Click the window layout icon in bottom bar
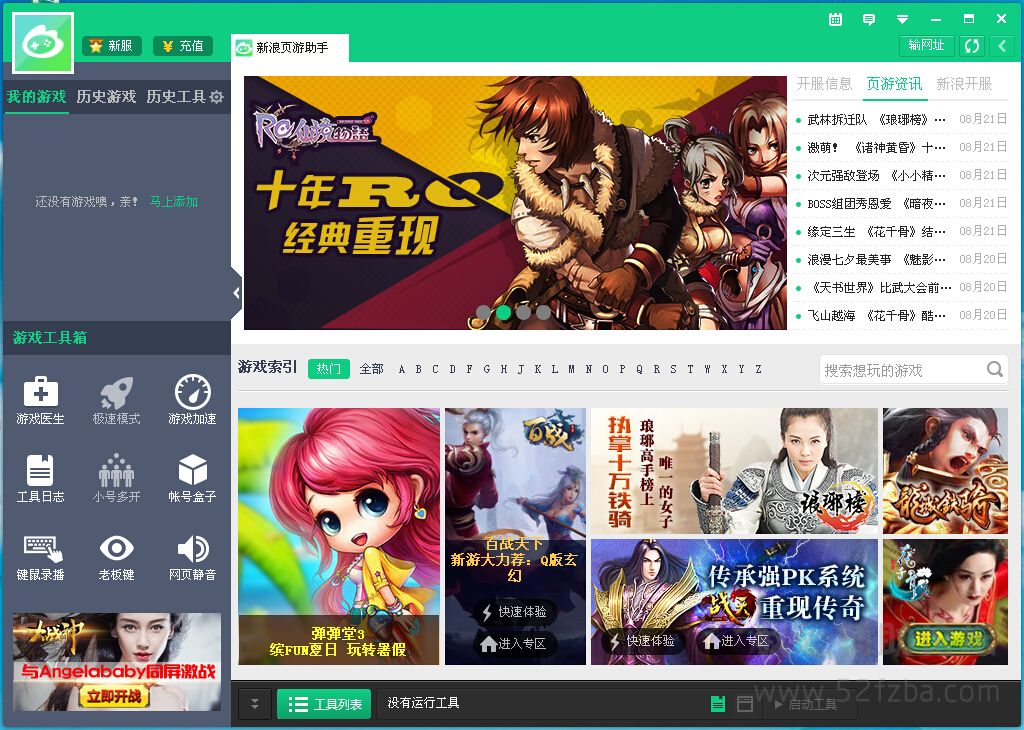 point(744,704)
